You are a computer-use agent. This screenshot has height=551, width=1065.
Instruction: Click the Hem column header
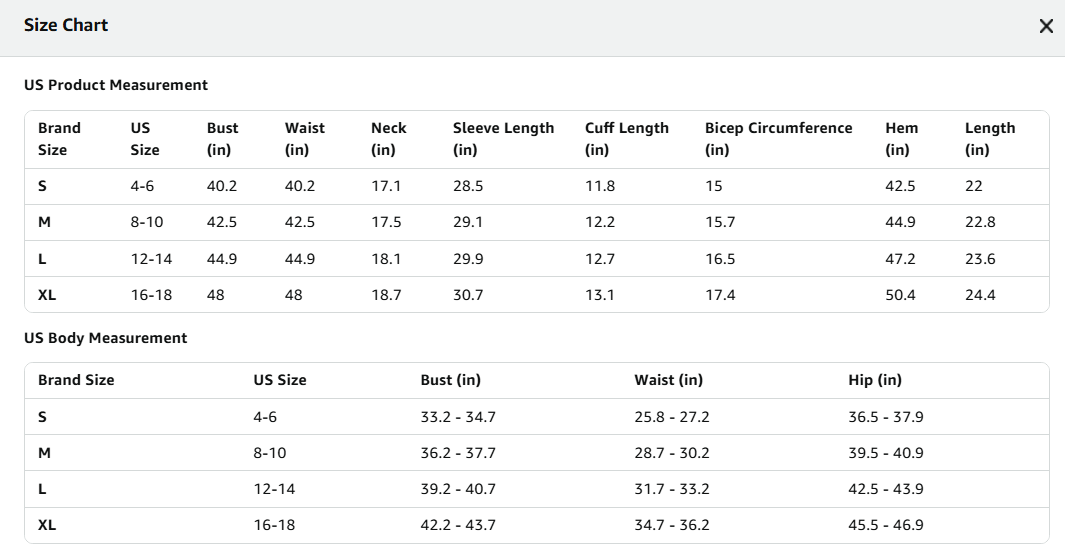(901, 139)
